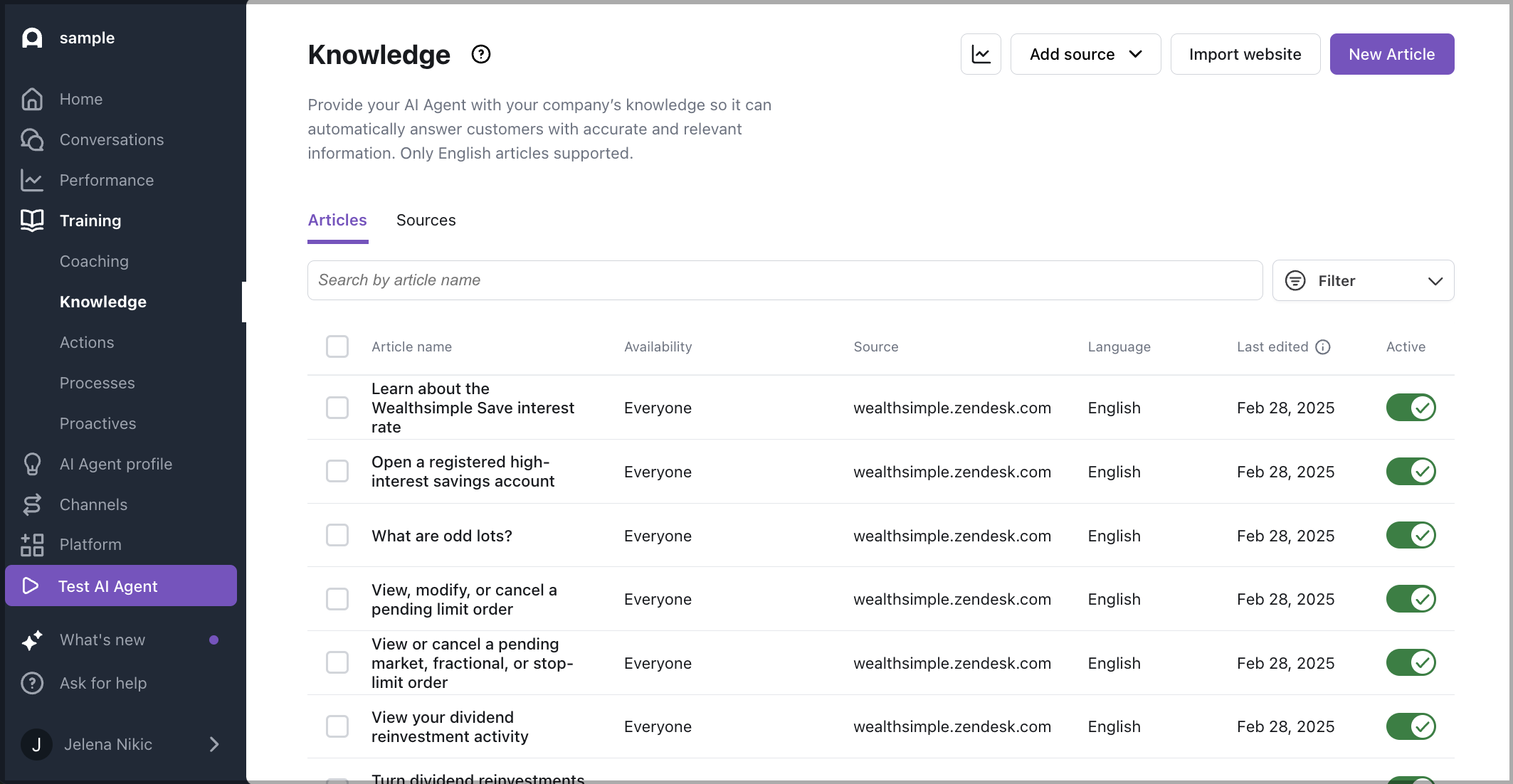The height and width of the screenshot is (784, 1513).
Task: Open the analytics chart icon near Add source
Action: (x=981, y=53)
